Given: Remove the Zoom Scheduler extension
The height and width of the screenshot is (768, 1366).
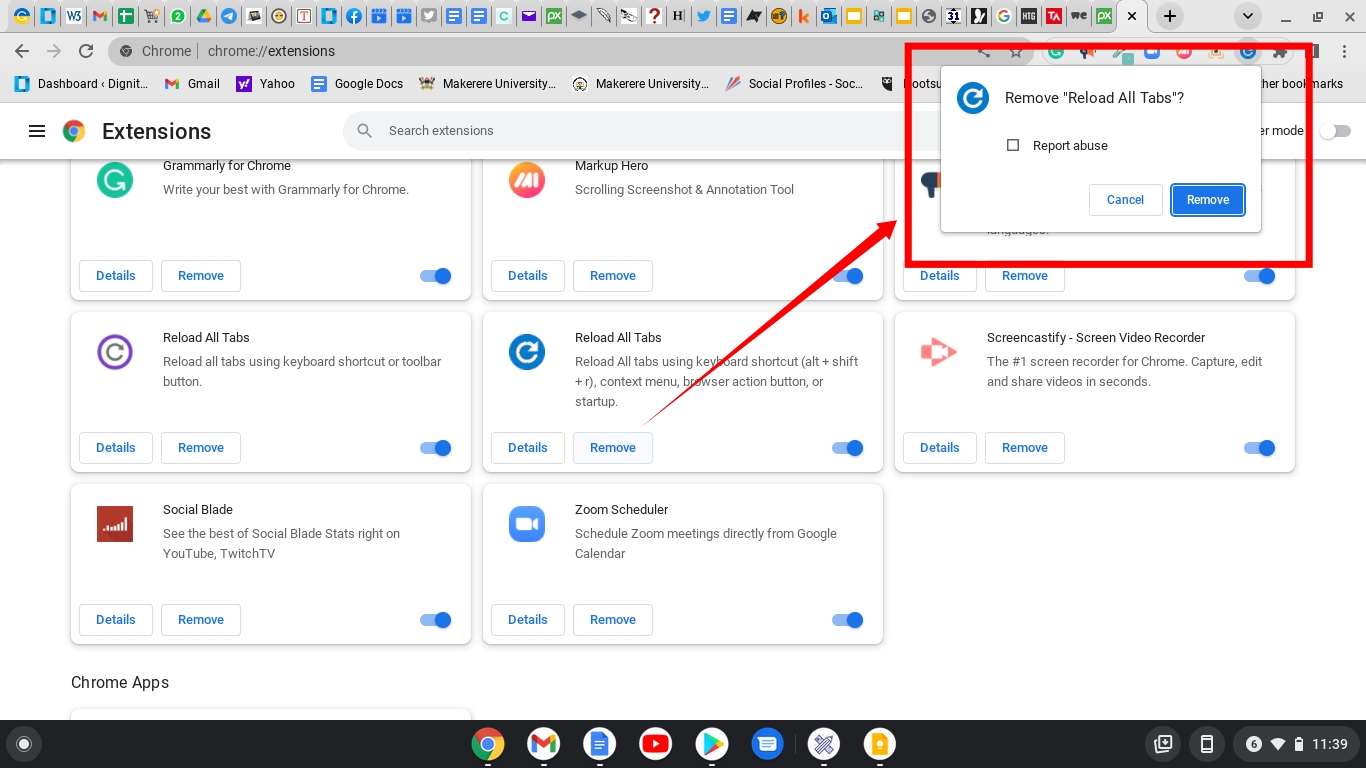Looking at the screenshot, I should click(613, 620).
